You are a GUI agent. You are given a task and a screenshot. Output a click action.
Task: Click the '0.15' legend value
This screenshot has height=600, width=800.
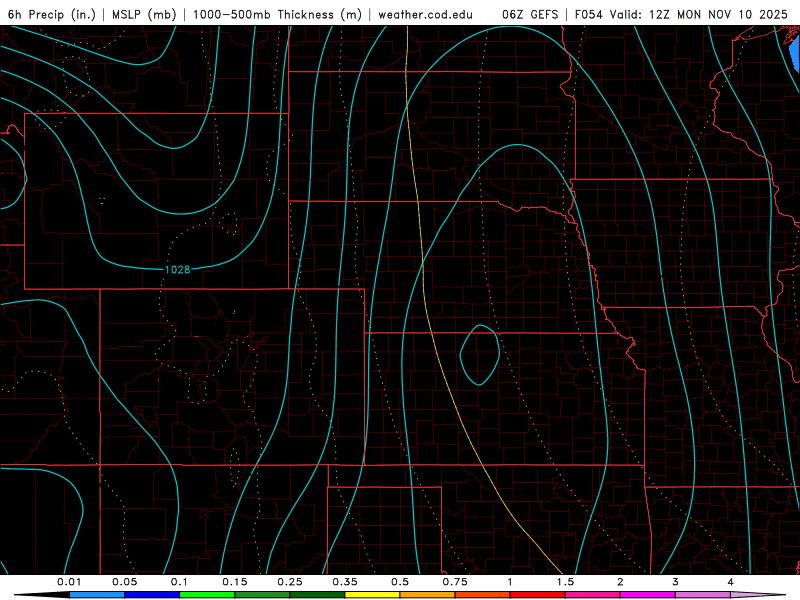point(235,582)
